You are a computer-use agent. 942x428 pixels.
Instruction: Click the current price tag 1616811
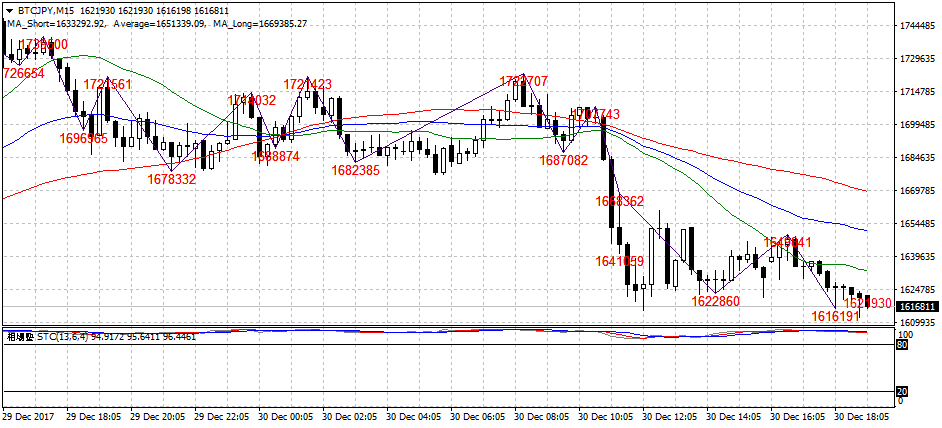click(x=916, y=307)
